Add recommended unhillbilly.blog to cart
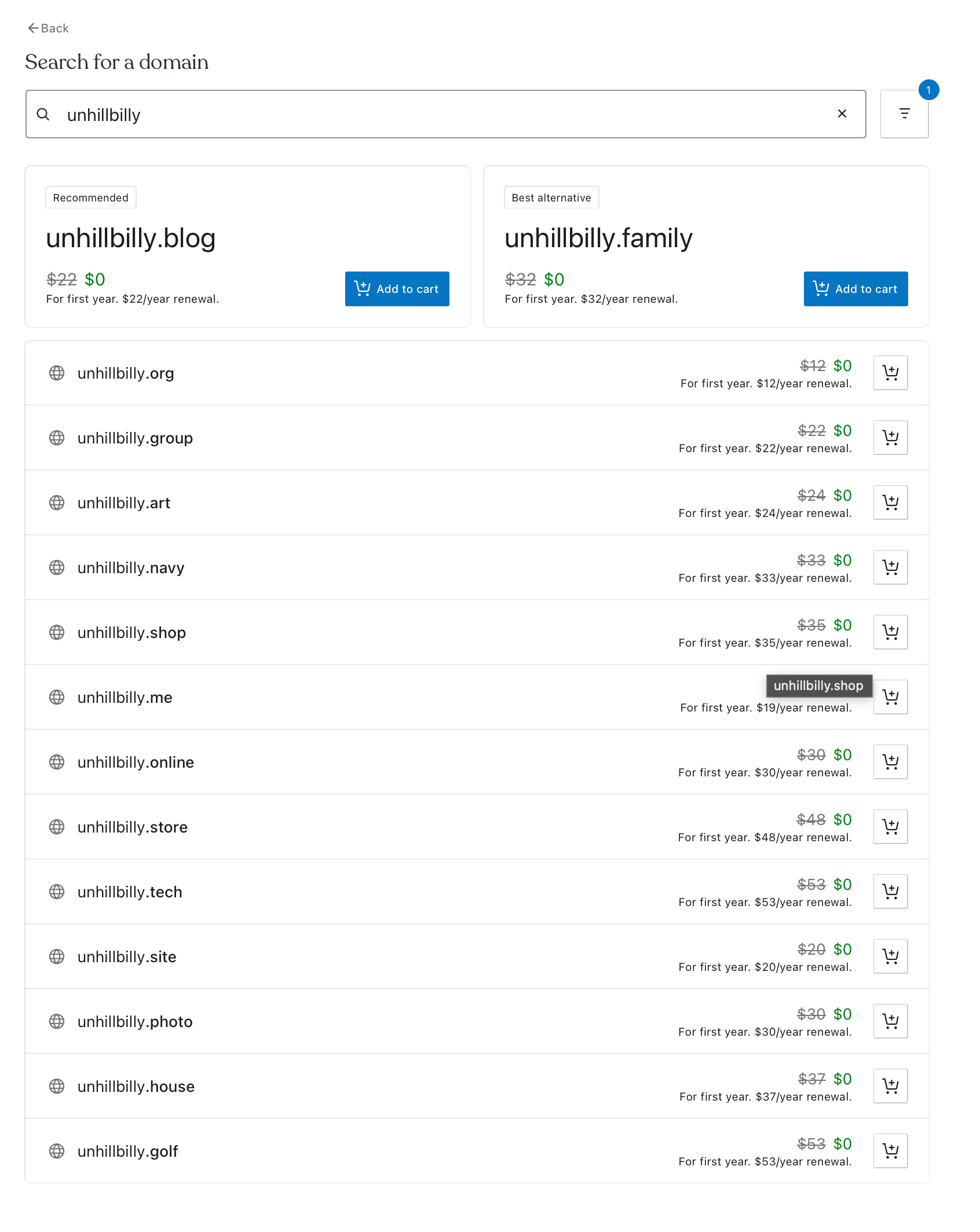This screenshot has height=1232, width=980. click(397, 289)
